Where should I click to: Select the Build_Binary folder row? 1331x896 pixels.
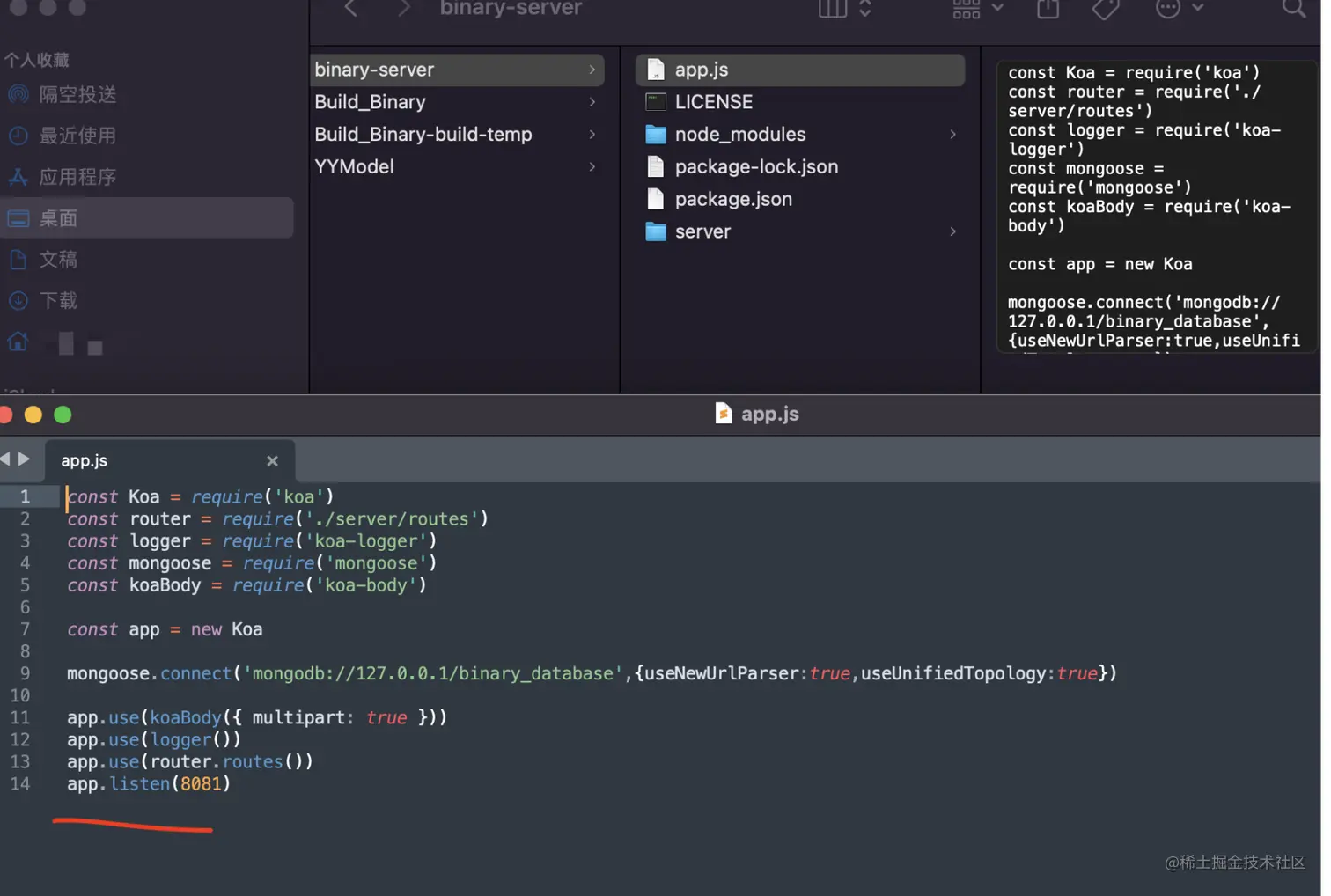point(457,102)
